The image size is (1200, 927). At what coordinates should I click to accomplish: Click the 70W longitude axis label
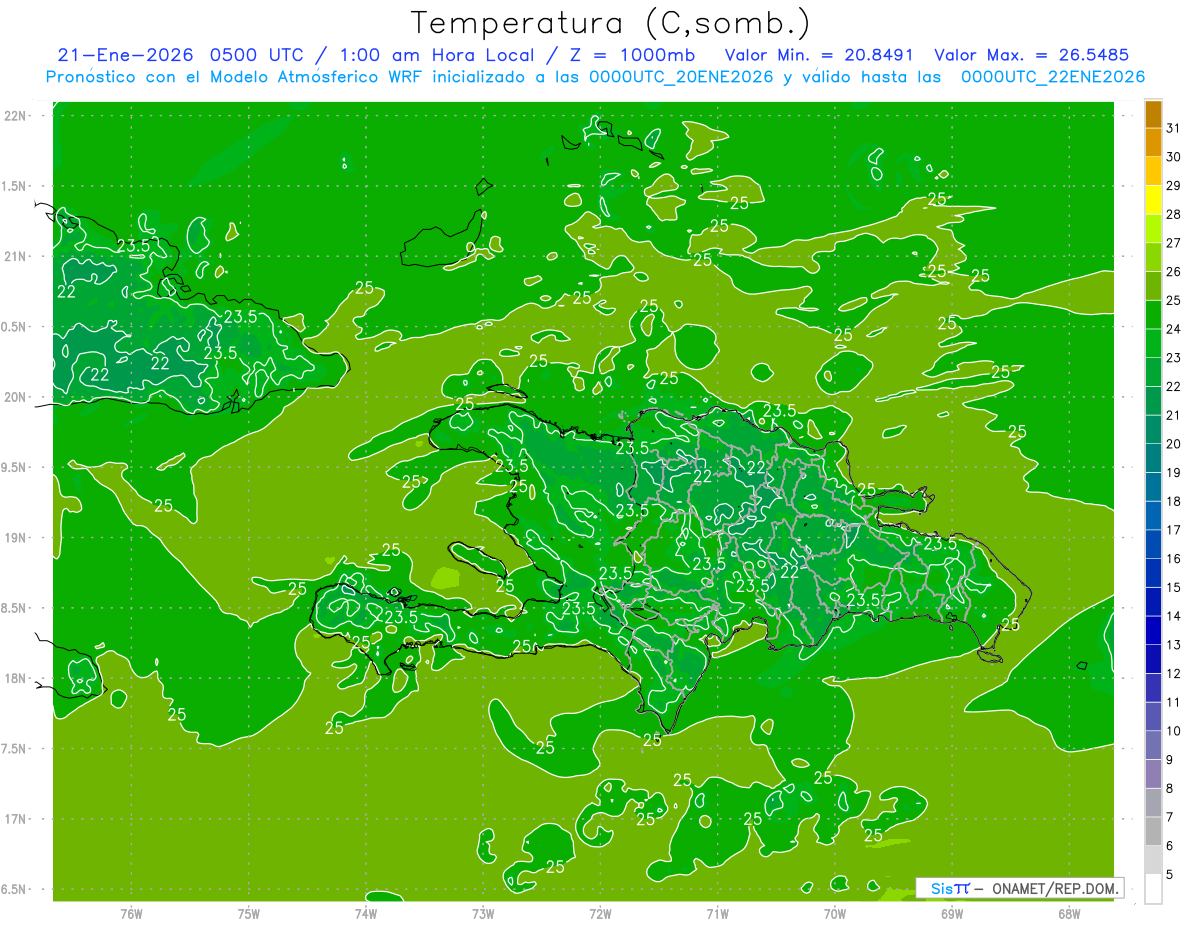[x=834, y=914]
